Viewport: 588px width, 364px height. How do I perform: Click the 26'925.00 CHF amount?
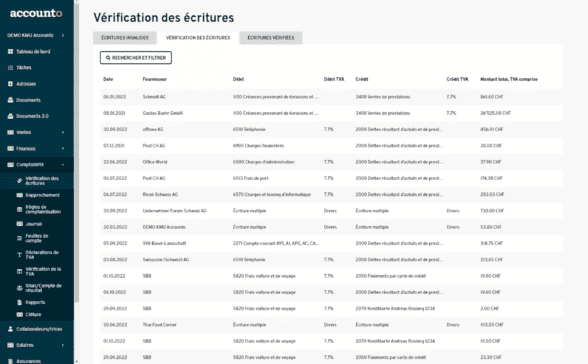coord(495,113)
